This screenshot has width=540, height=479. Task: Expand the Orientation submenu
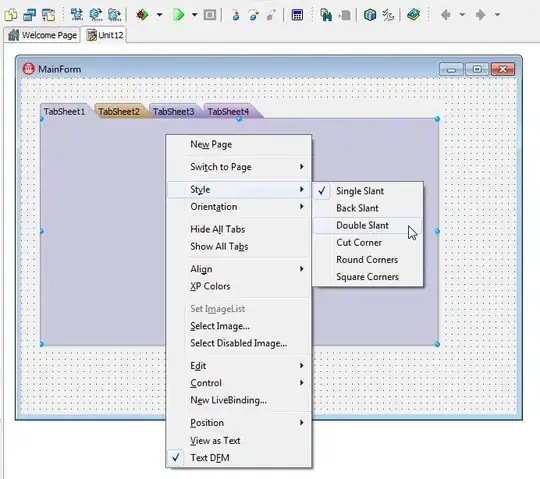coord(239,207)
